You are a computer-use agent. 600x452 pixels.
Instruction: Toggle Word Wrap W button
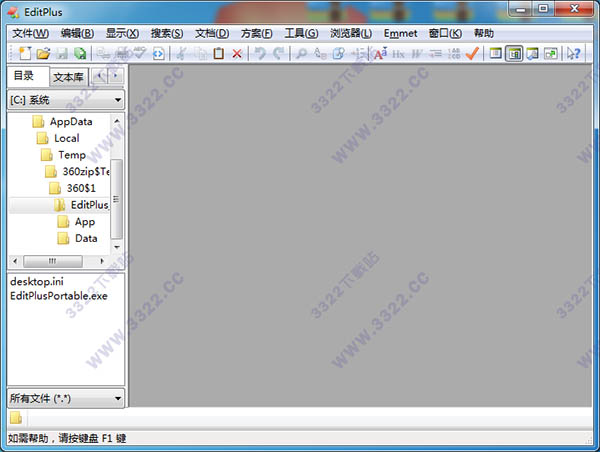coord(417,53)
